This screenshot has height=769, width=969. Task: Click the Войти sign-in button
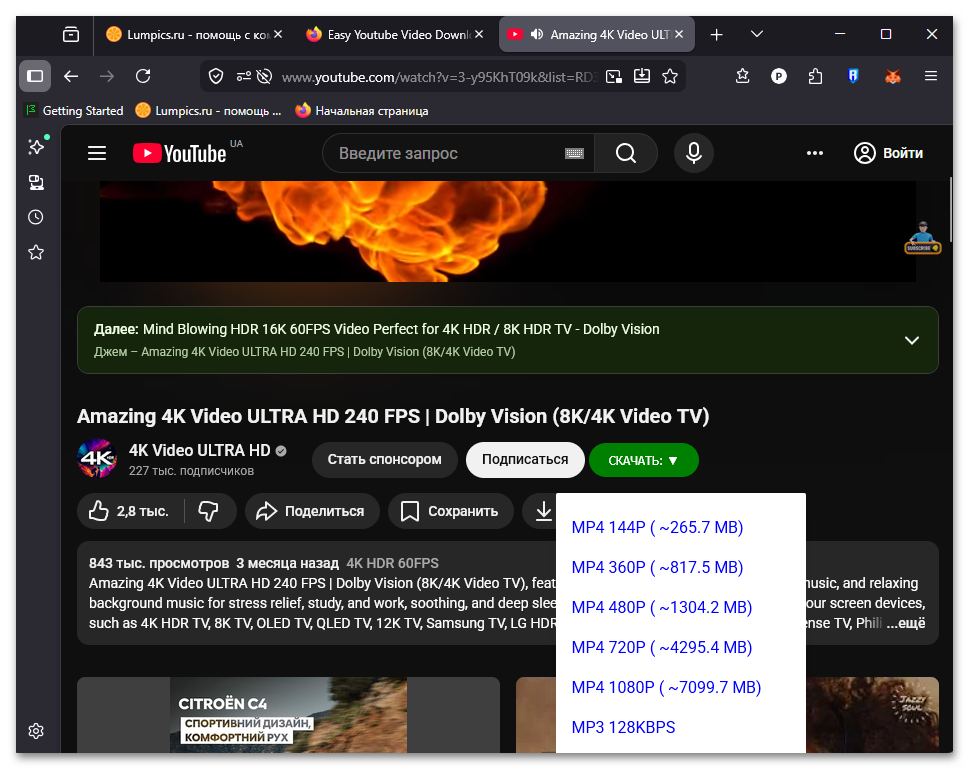tap(888, 153)
